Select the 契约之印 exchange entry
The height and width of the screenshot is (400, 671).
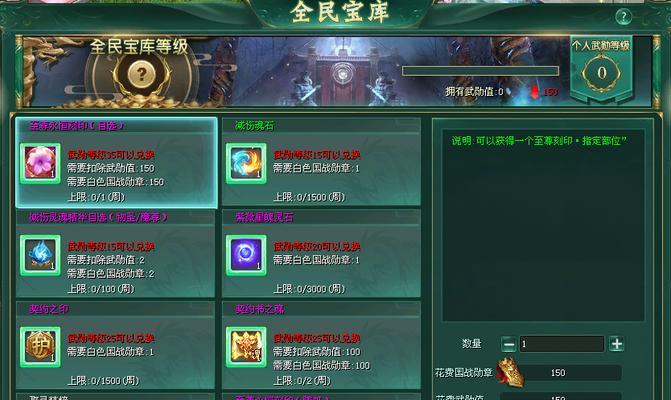(x=116, y=346)
